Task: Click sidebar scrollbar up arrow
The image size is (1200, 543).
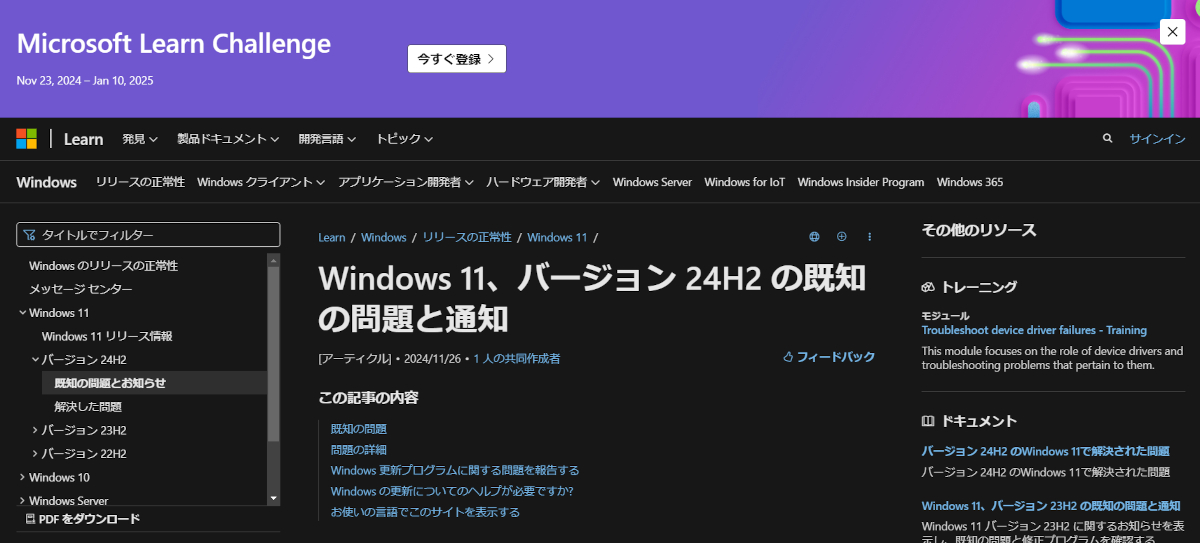Action: click(x=273, y=260)
